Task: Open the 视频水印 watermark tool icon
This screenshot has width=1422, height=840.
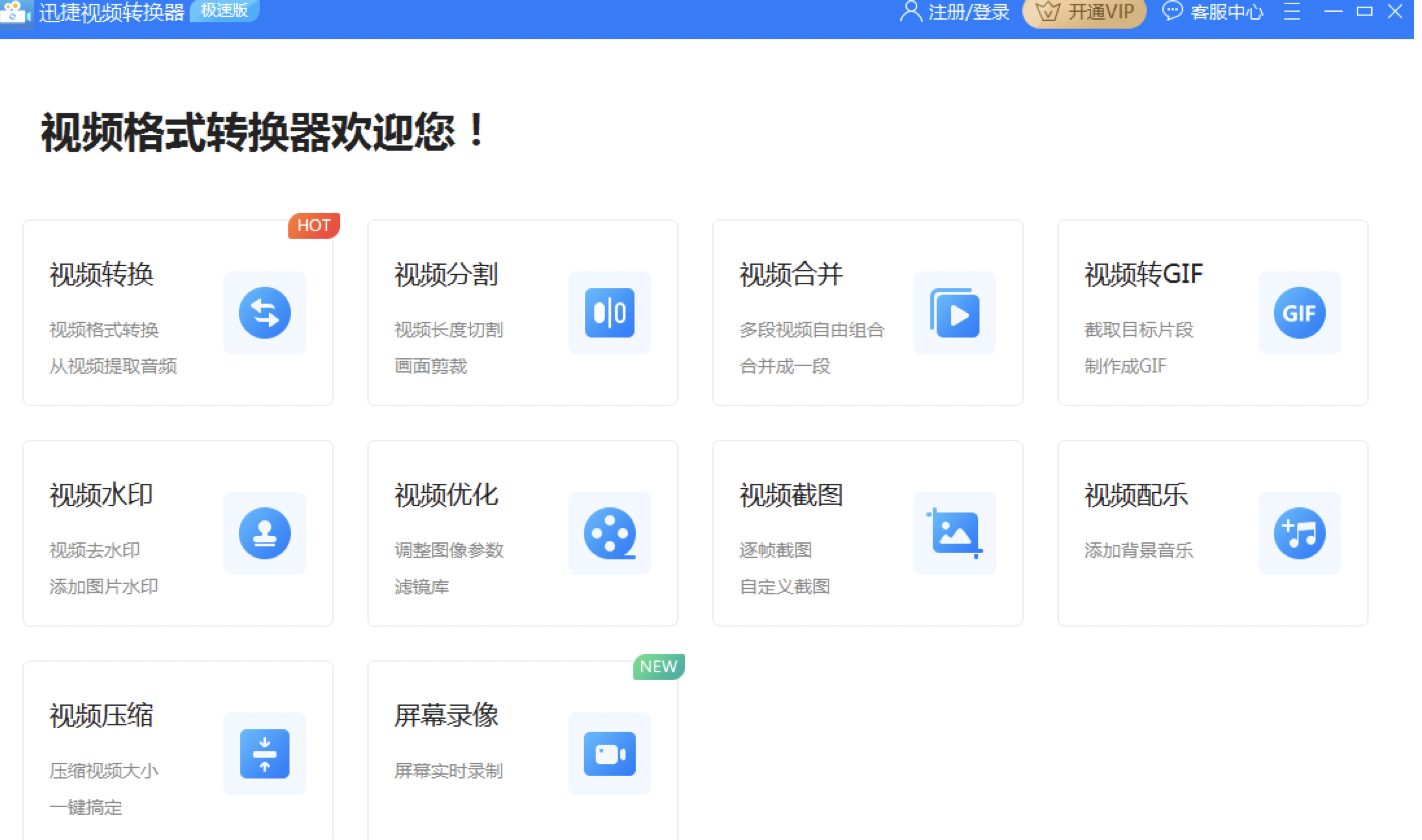Action: (264, 533)
